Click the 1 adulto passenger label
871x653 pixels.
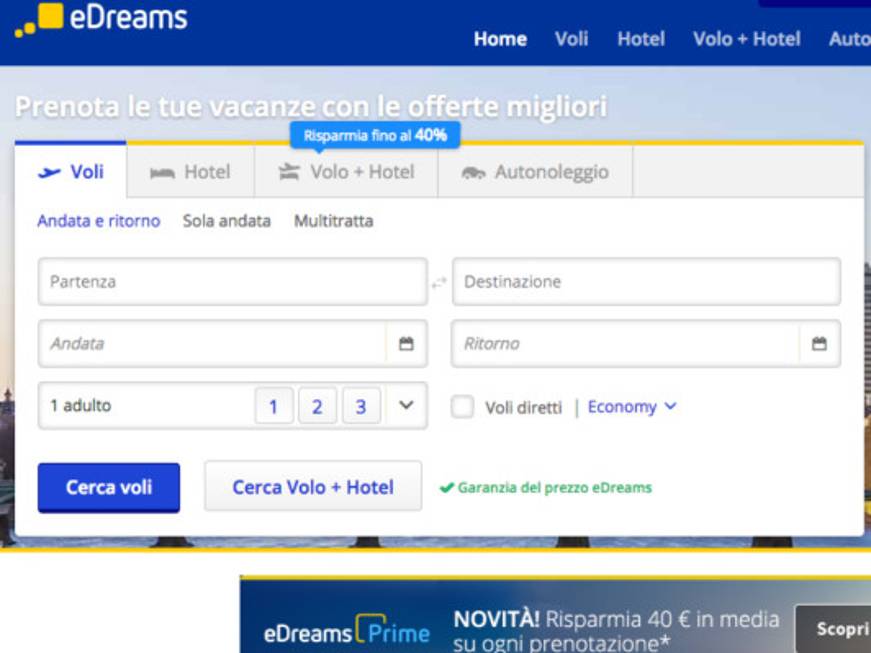pos(81,406)
